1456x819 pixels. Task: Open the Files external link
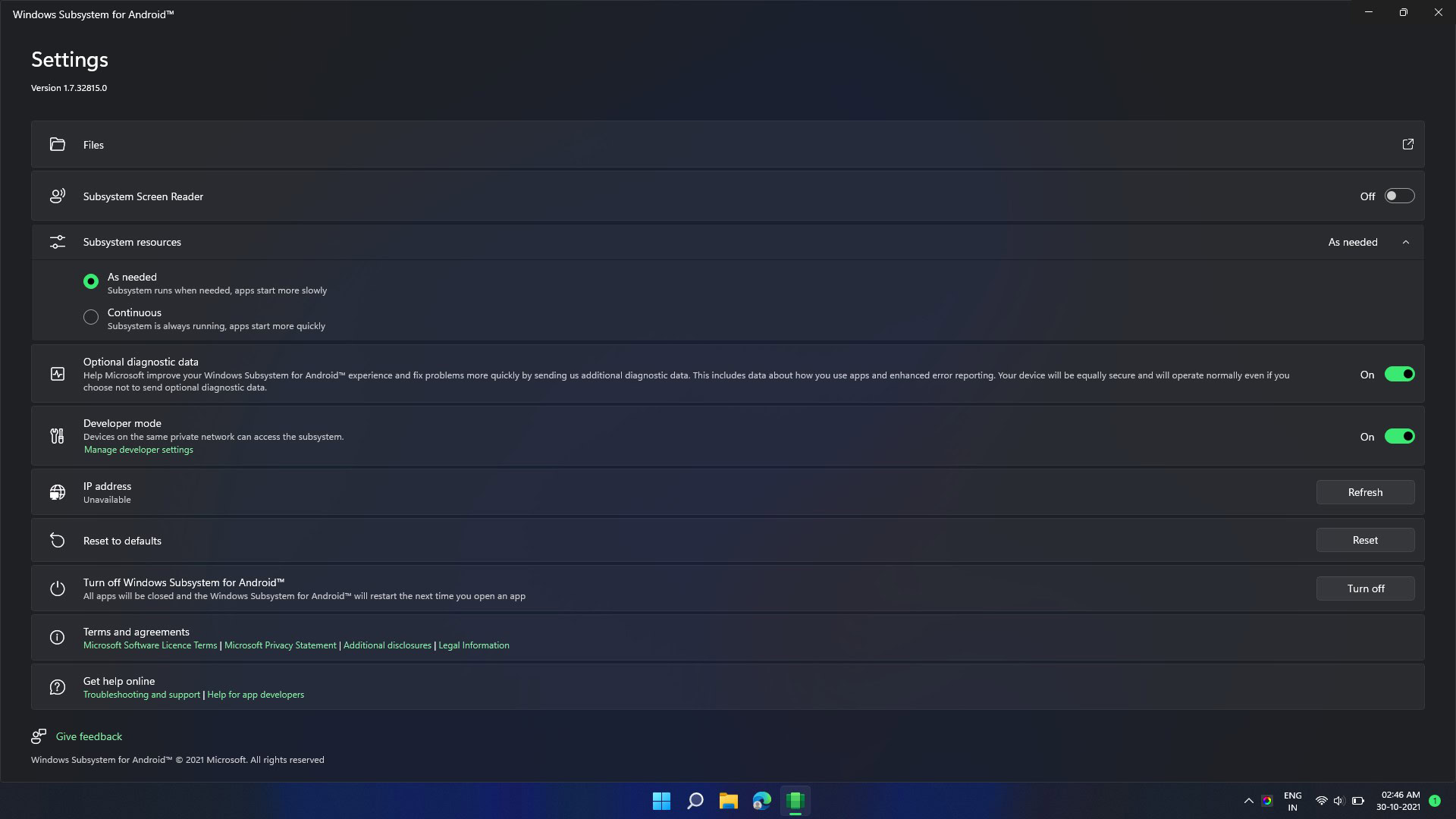[1408, 144]
